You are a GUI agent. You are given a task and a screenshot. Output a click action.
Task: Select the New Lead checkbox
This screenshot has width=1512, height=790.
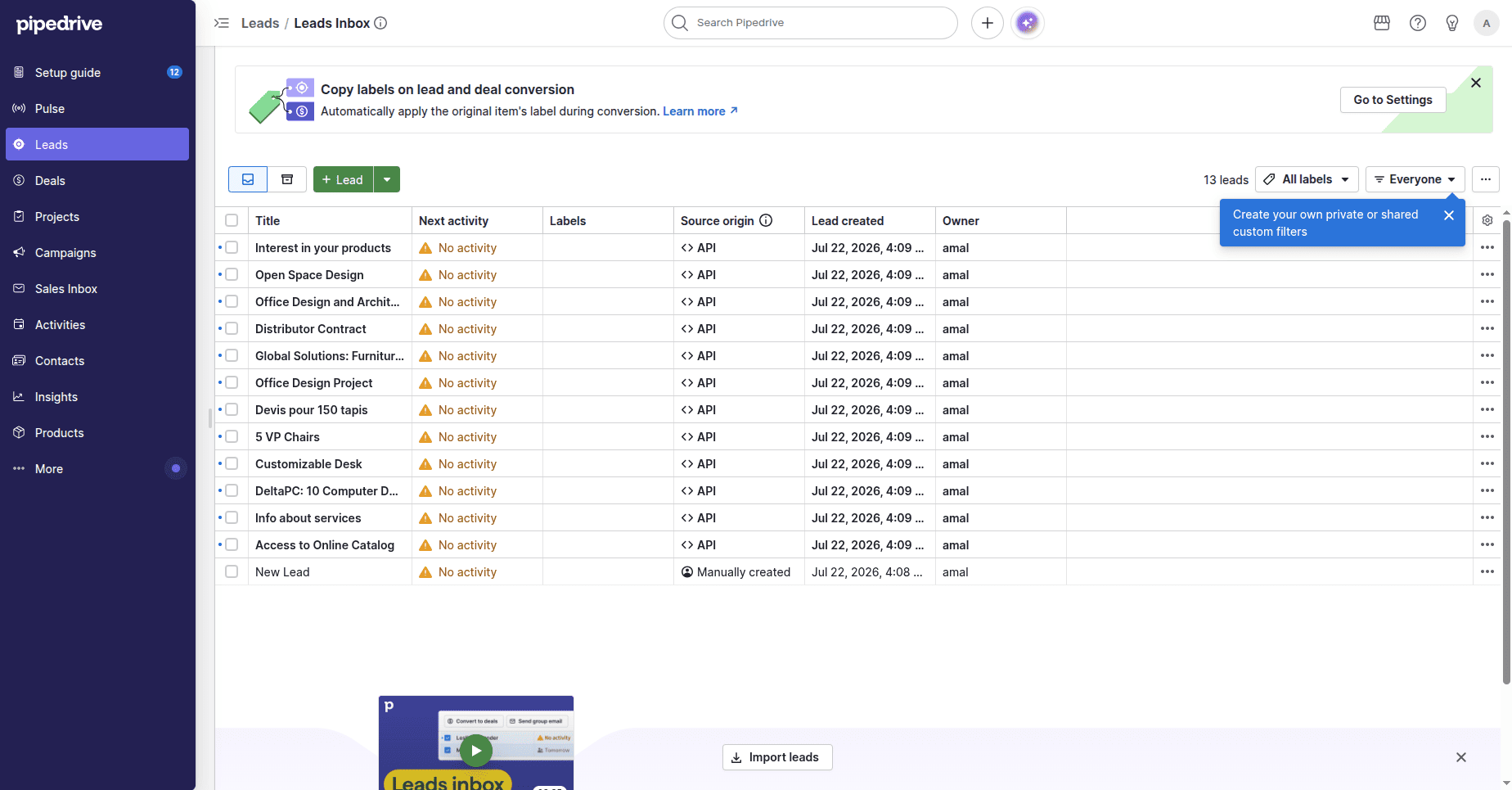coord(232,571)
